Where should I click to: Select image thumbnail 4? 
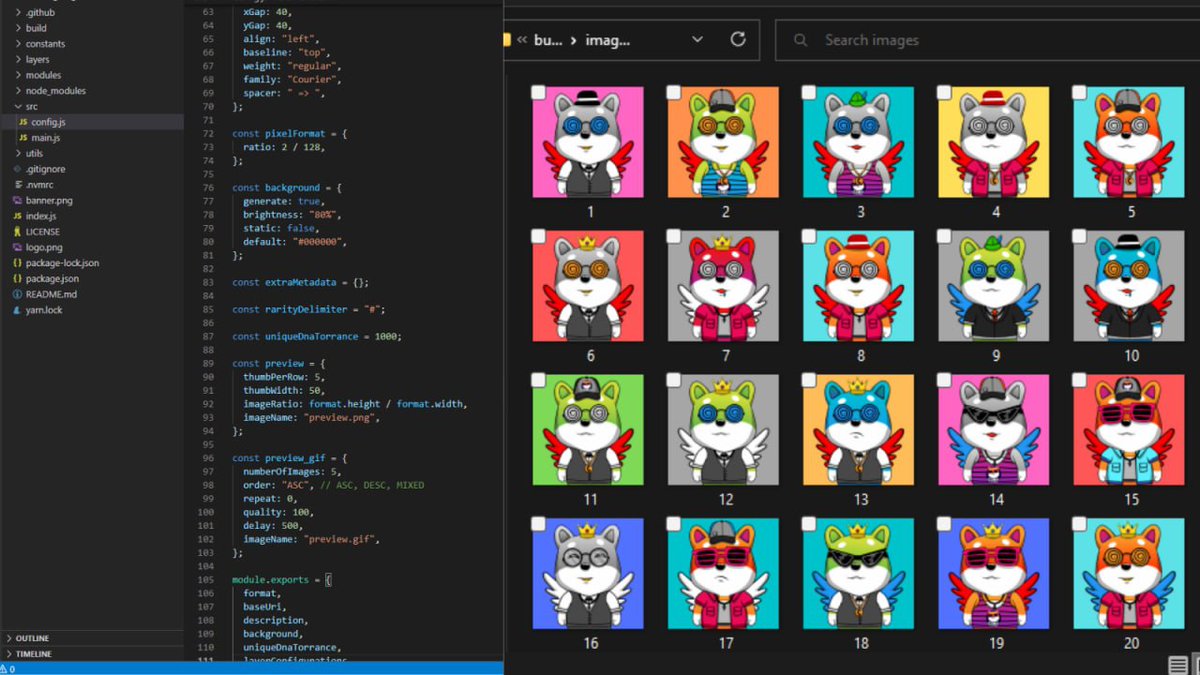pos(994,142)
